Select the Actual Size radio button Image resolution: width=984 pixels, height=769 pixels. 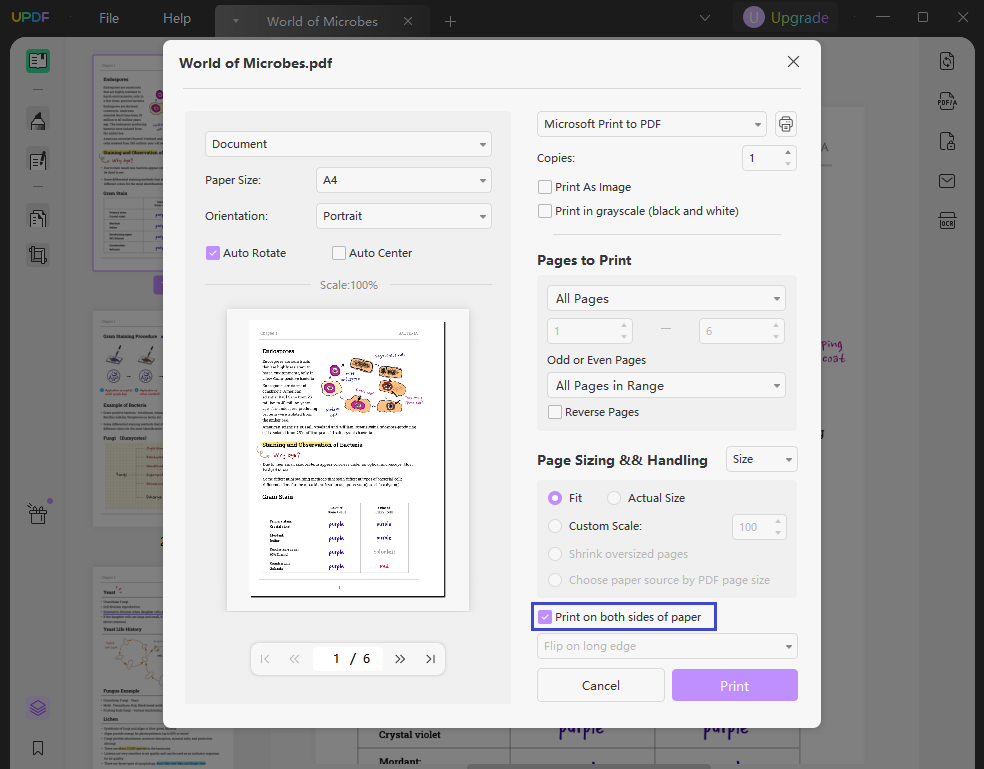[x=614, y=498]
